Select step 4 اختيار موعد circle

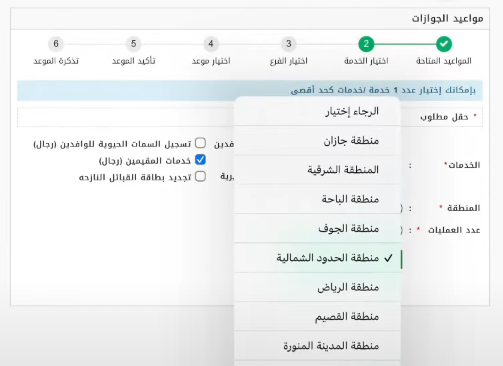click(x=211, y=44)
